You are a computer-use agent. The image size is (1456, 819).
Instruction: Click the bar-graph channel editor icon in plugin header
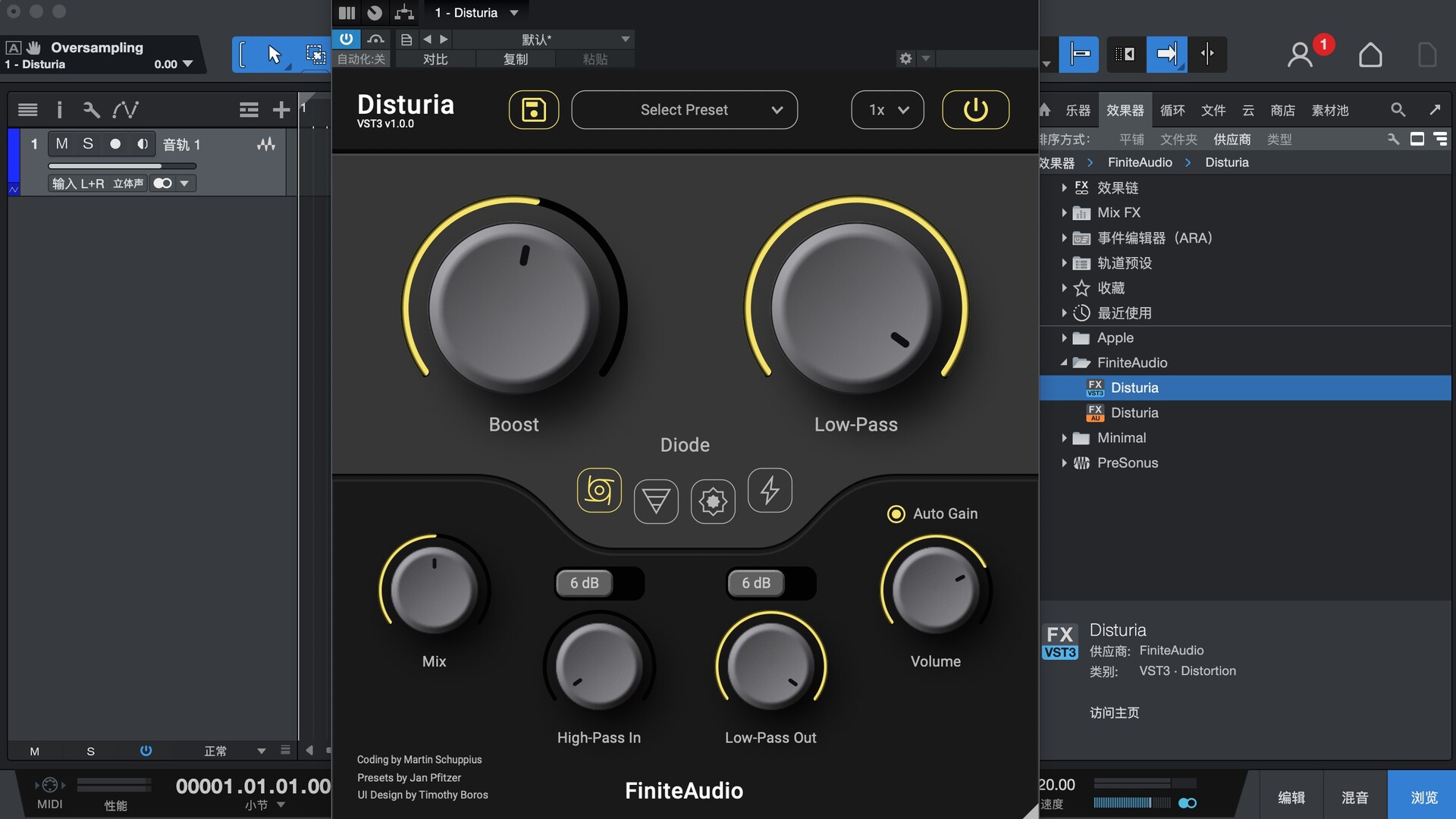pyautogui.click(x=347, y=12)
